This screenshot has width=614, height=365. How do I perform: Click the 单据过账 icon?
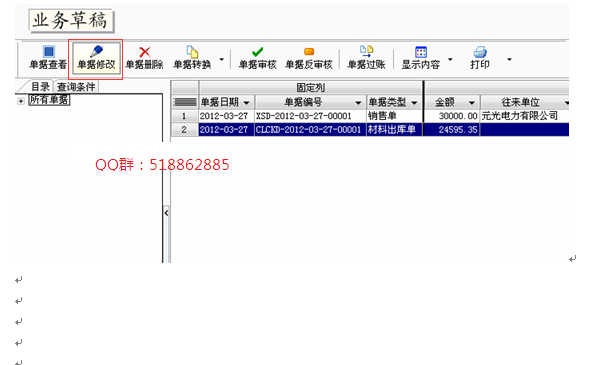(367, 51)
